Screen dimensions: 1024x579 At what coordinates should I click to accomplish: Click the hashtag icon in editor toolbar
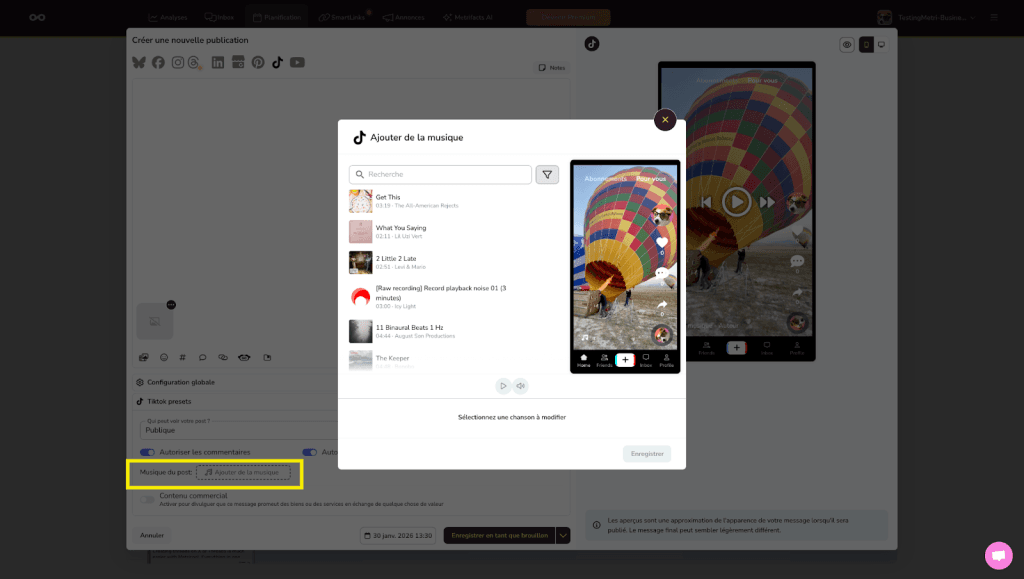pyautogui.click(x=182, y=357)
